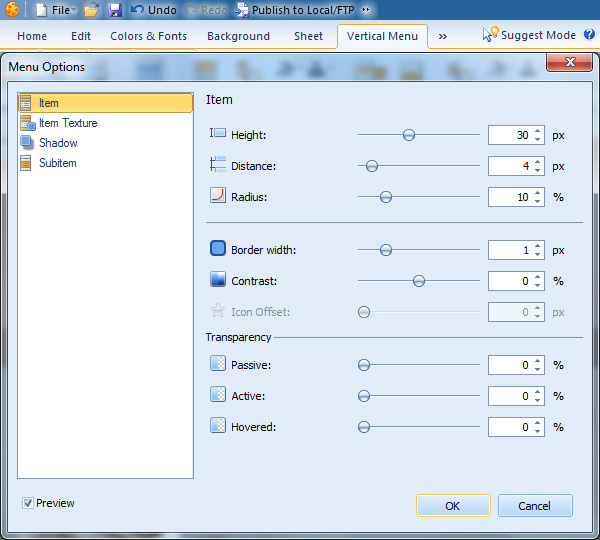Image resolution: width=600 pixels, height=540 pixels.
Task: Click the Active transparency slider handle
Action: tap(364, 396)
